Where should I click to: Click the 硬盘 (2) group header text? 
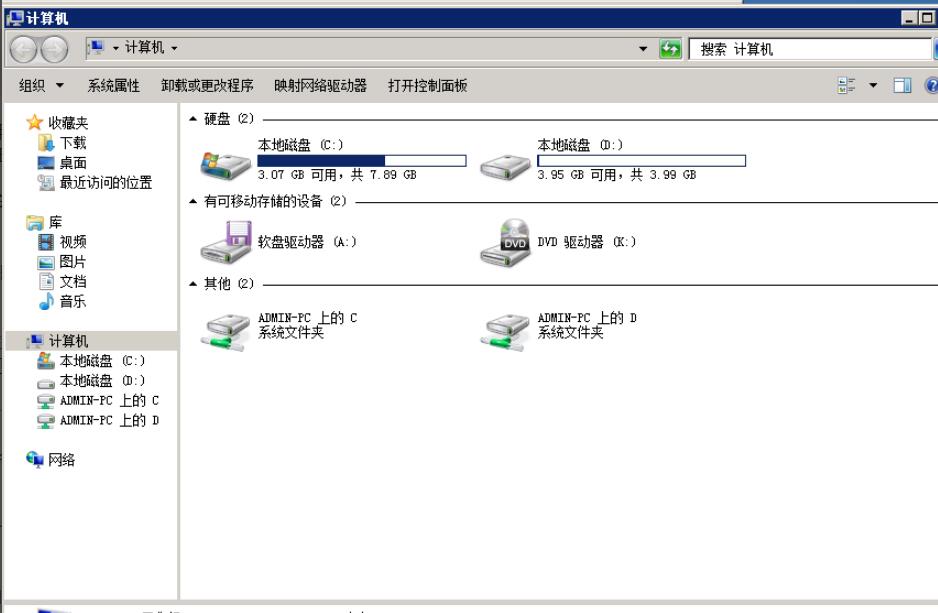[x=229, y=119]
